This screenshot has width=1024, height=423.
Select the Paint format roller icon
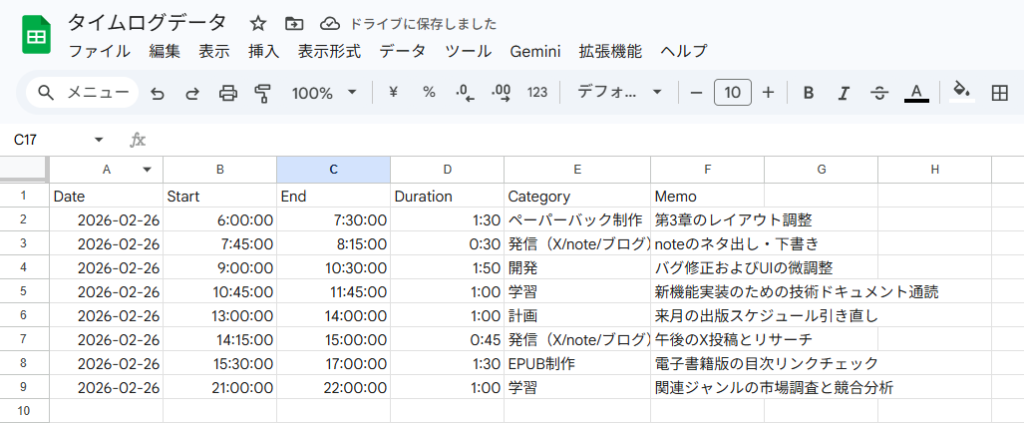point(263,93)
